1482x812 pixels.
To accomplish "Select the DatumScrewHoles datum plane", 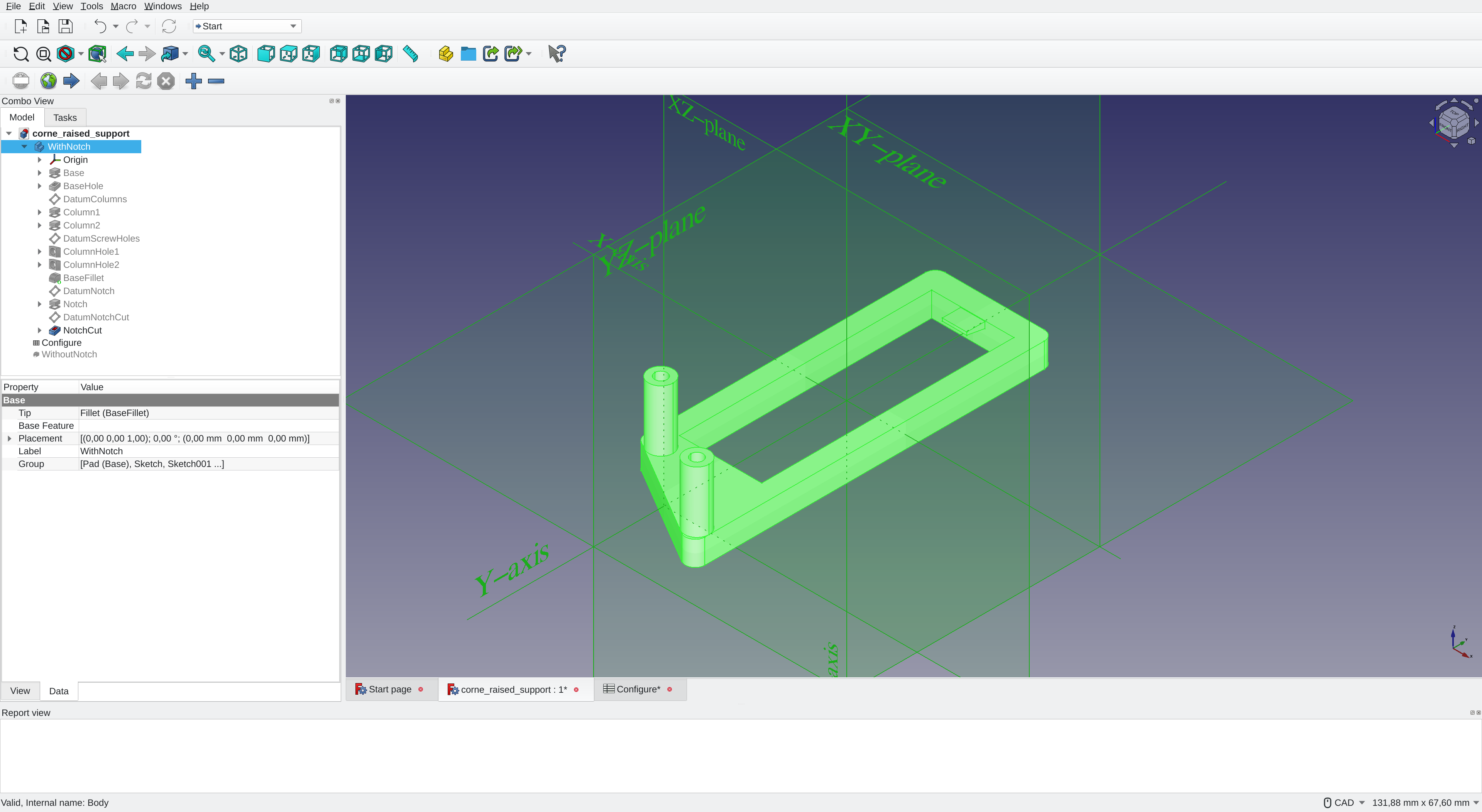I will click(x=101, y=238).
